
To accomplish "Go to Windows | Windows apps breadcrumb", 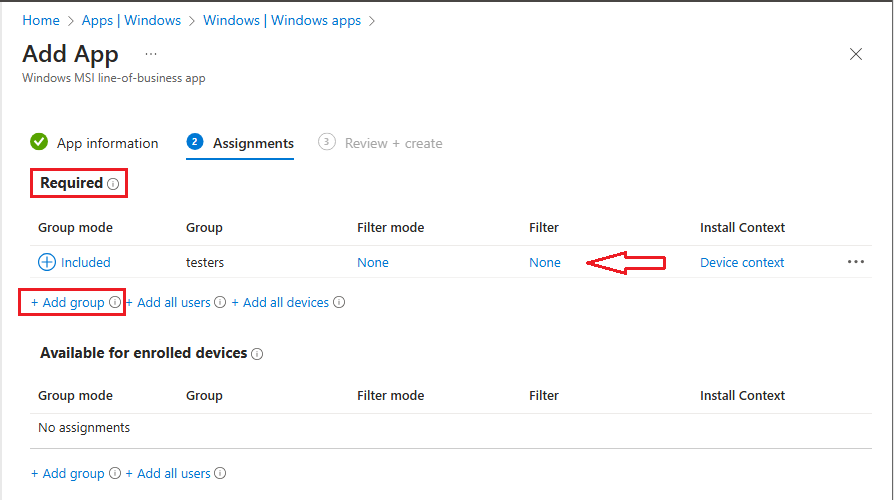I will click(282, 21).
